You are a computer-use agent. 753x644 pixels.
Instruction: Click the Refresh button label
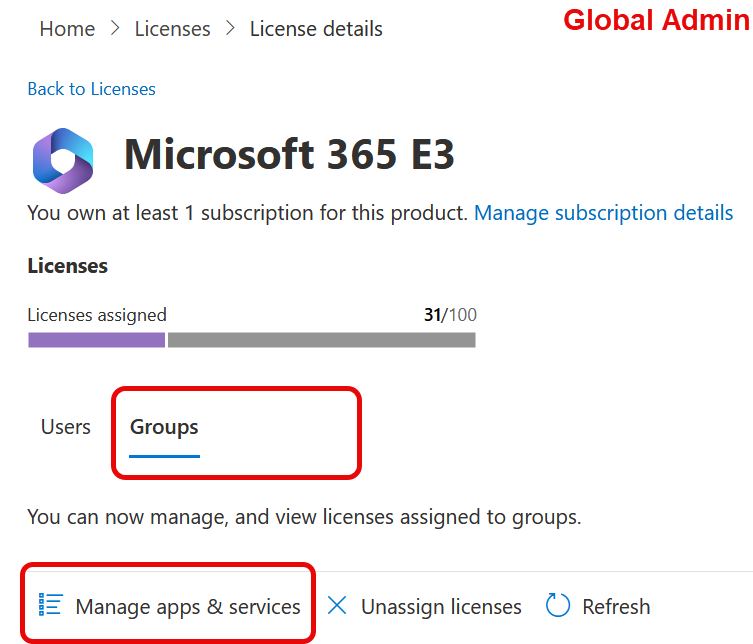point(616,606)
